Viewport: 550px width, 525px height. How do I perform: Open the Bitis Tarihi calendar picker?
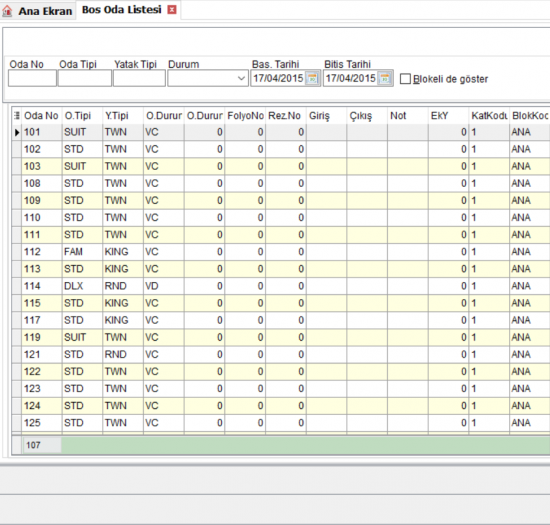point(385,78)
